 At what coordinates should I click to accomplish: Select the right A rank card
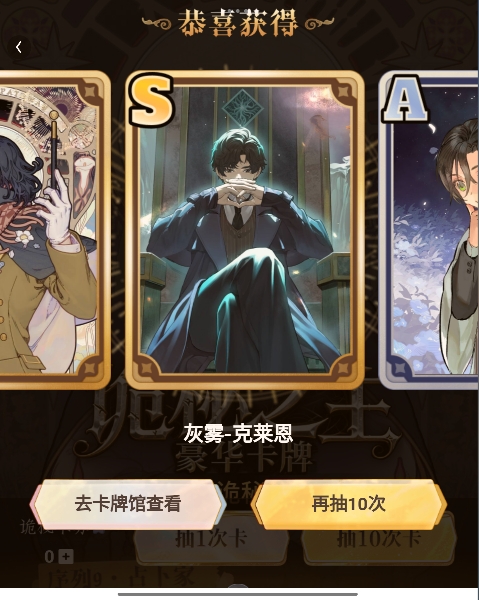click(x=428, y=230)
